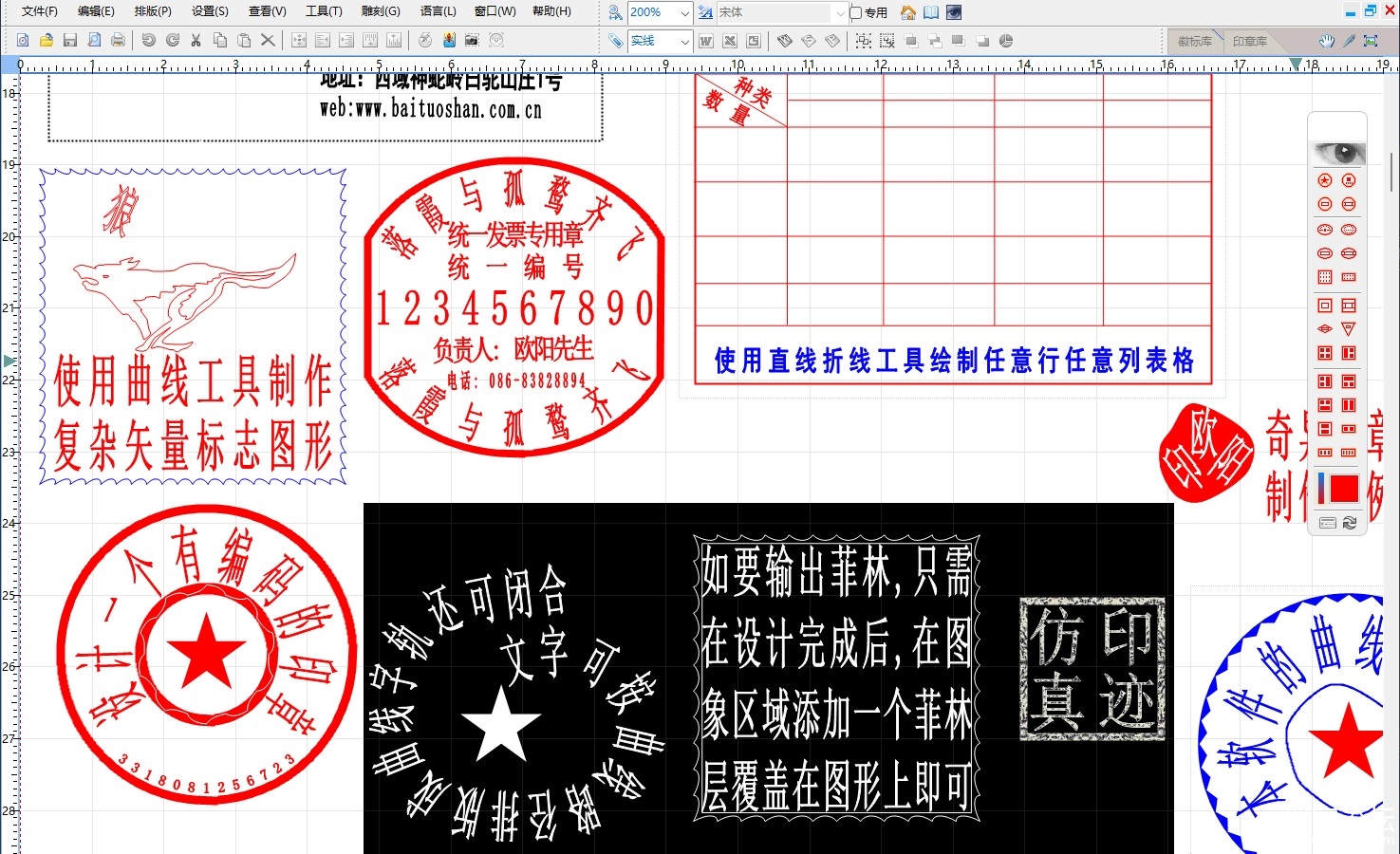Click the select-all dashed frame icon

point(863,41)
